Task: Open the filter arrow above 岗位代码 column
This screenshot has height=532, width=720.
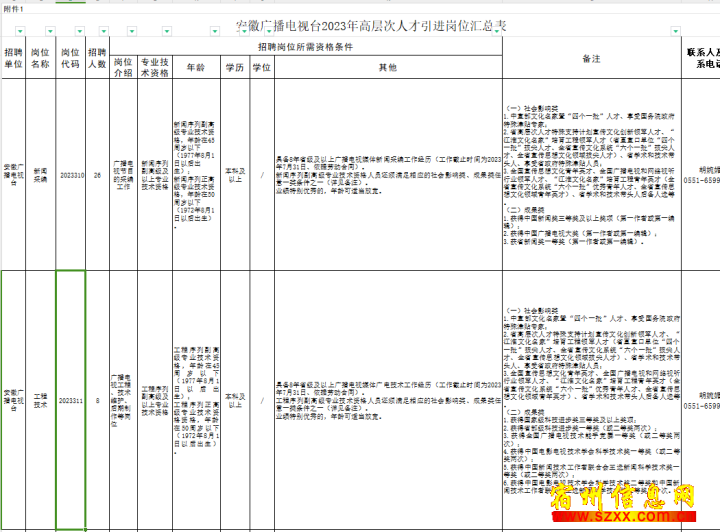Action: coord(80,31)
